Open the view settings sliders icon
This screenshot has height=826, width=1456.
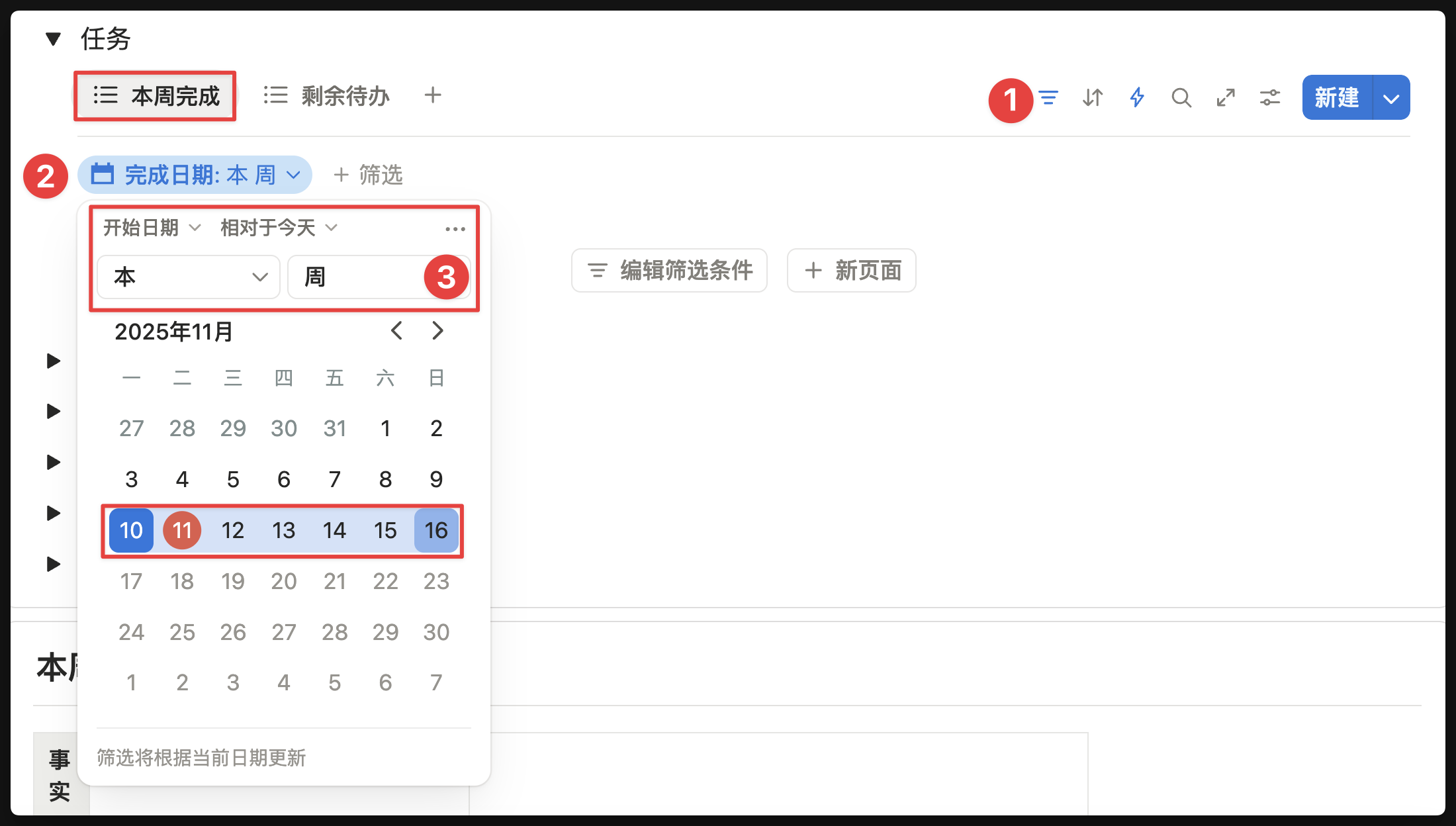pyautogui.click(x=1270, y=98)
